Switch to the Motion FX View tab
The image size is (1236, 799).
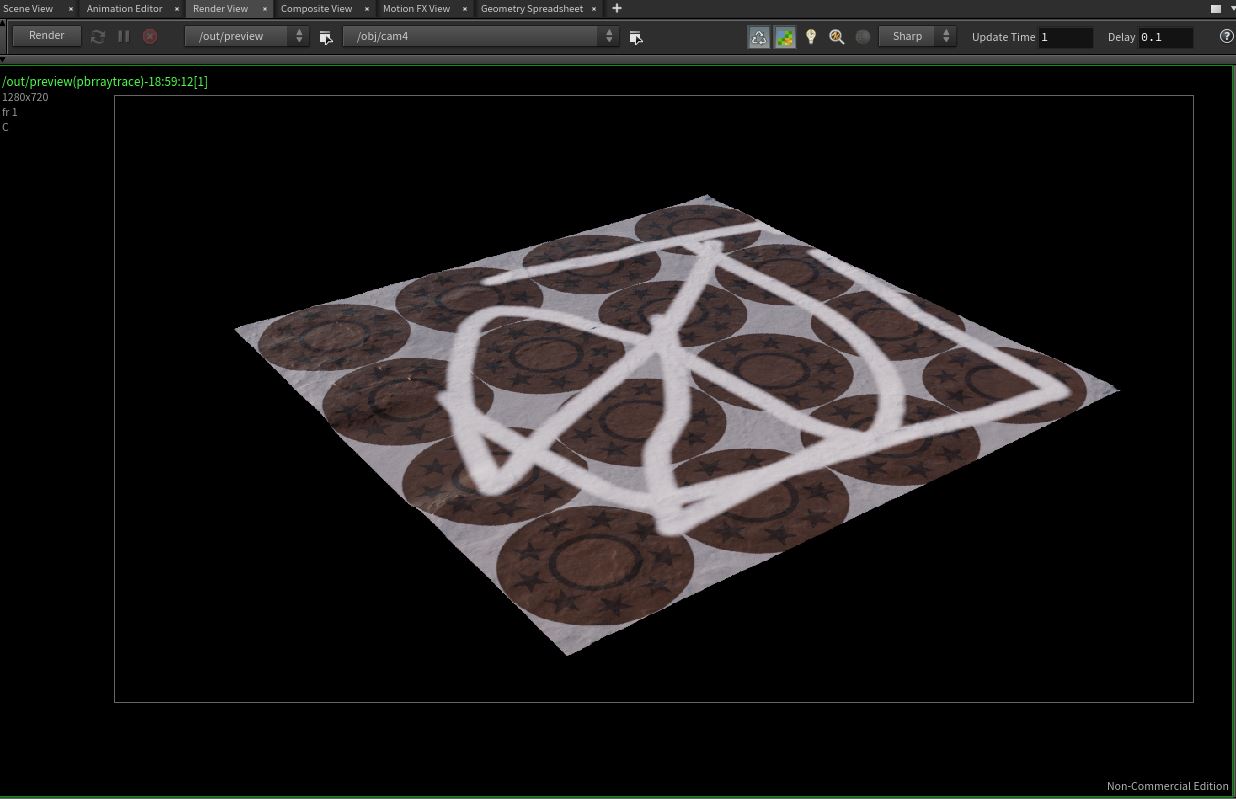[x=416, y=8]
